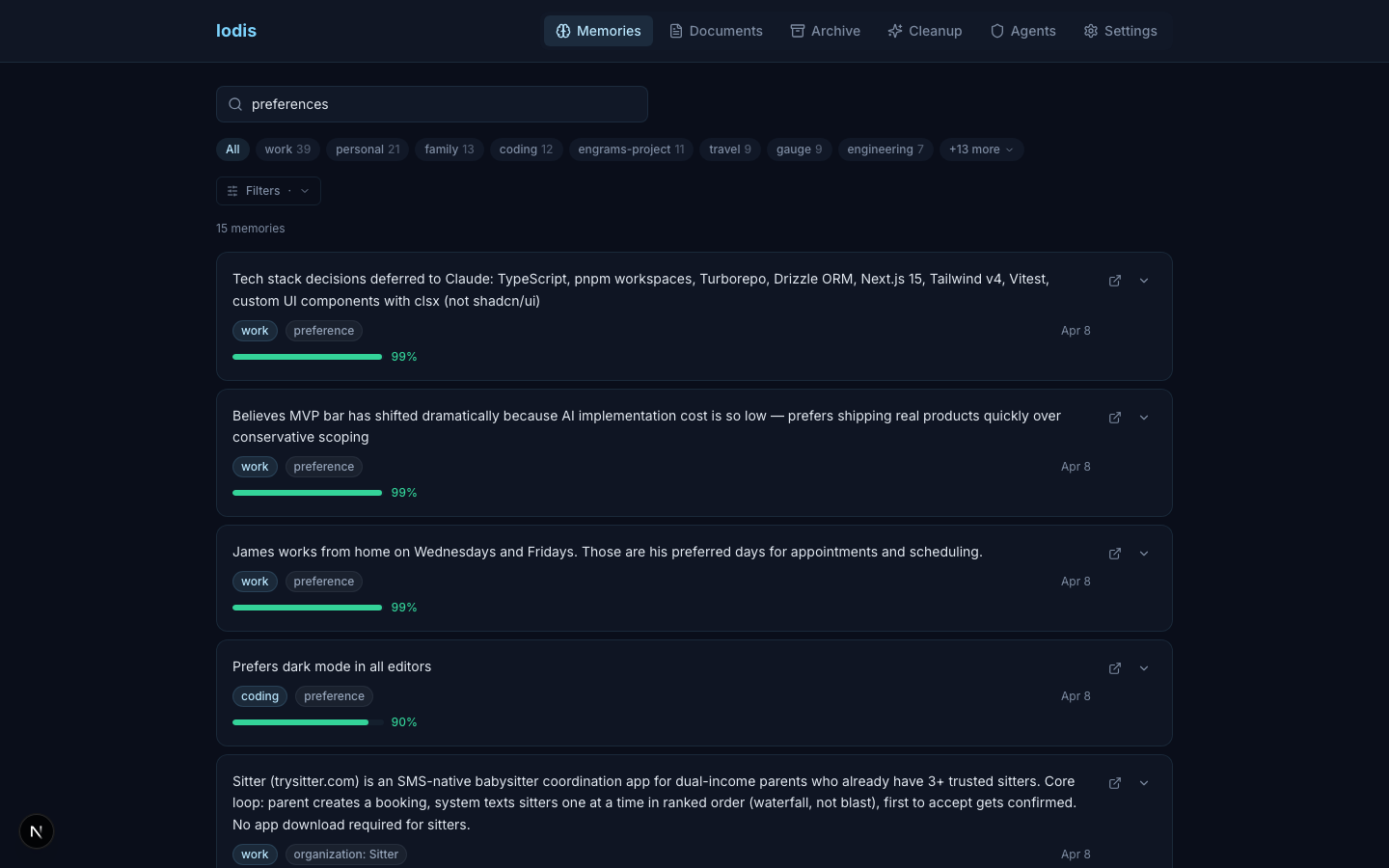The image size is (1389, 868).
Task: Open external link for dark mode memory
Action: click(x=1114, y=668)
